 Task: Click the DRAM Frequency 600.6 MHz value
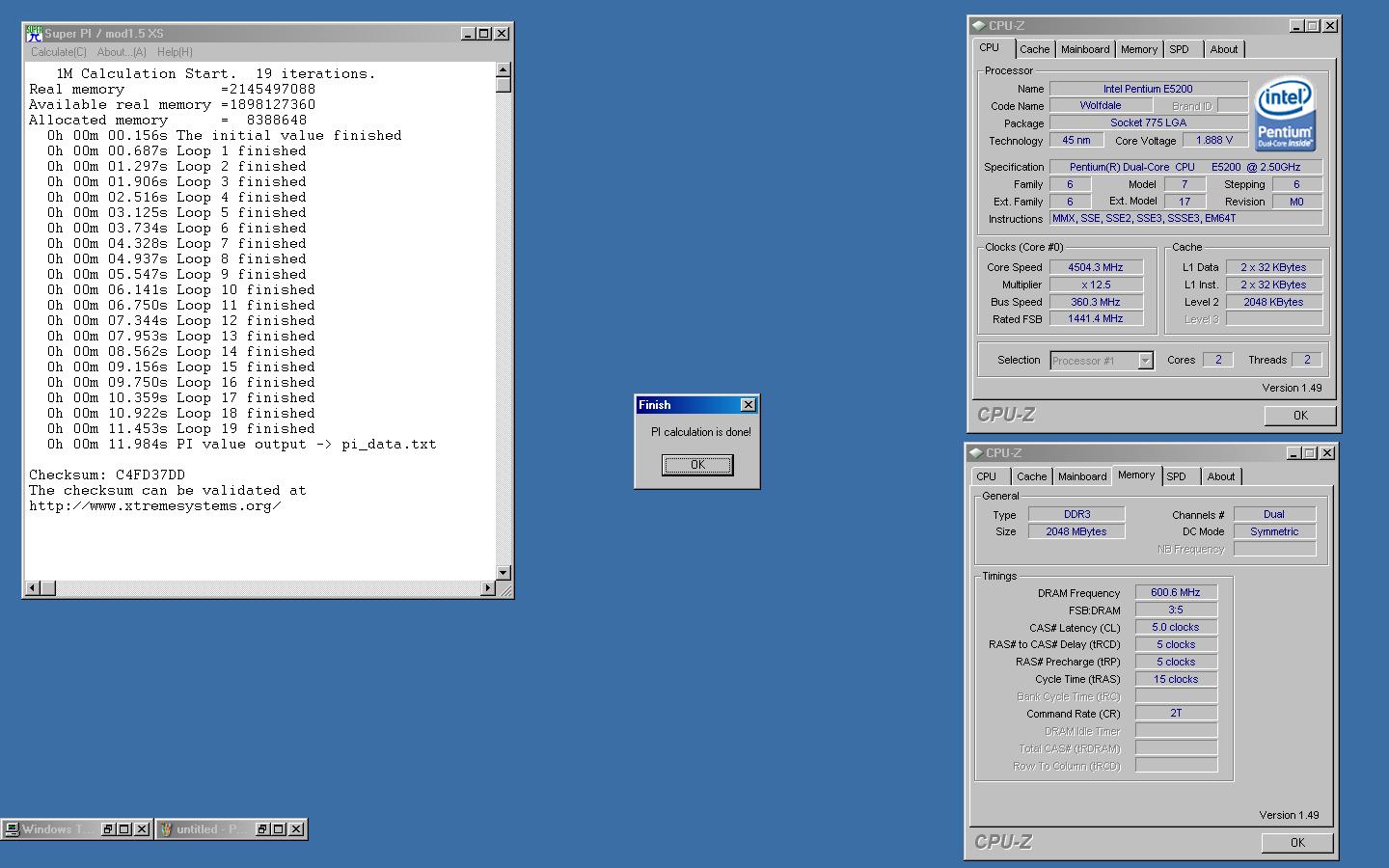(1176, 592)
